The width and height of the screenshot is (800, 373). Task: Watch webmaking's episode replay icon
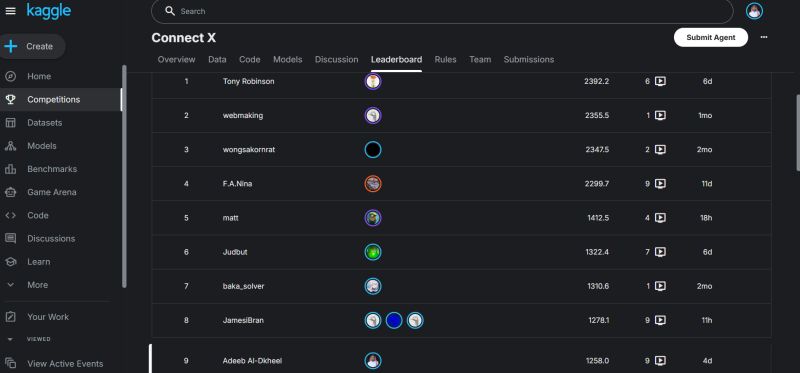660,115
